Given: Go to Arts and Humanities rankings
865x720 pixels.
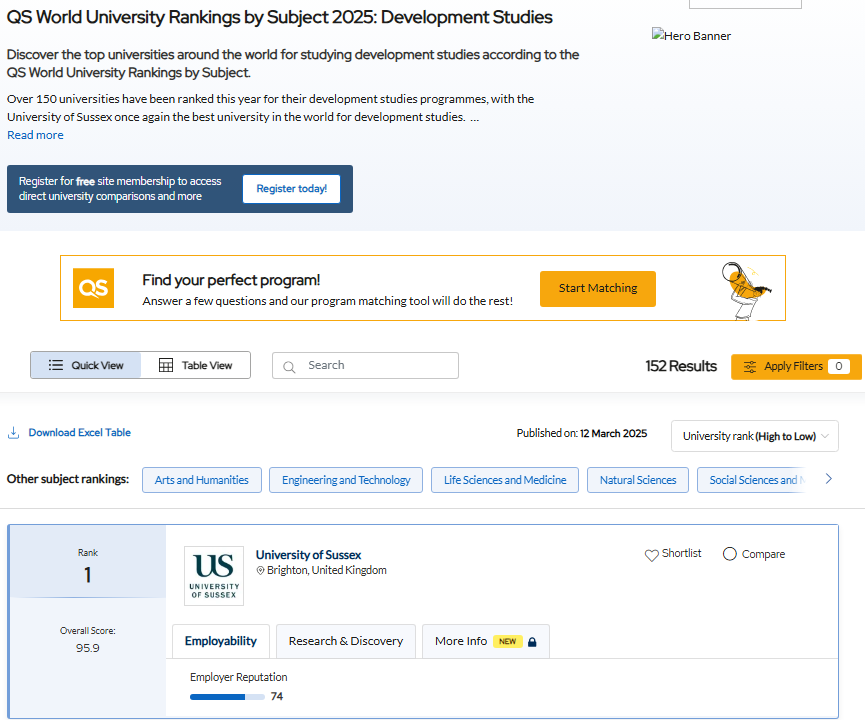Looking at the screenshot, I should 202,480.
